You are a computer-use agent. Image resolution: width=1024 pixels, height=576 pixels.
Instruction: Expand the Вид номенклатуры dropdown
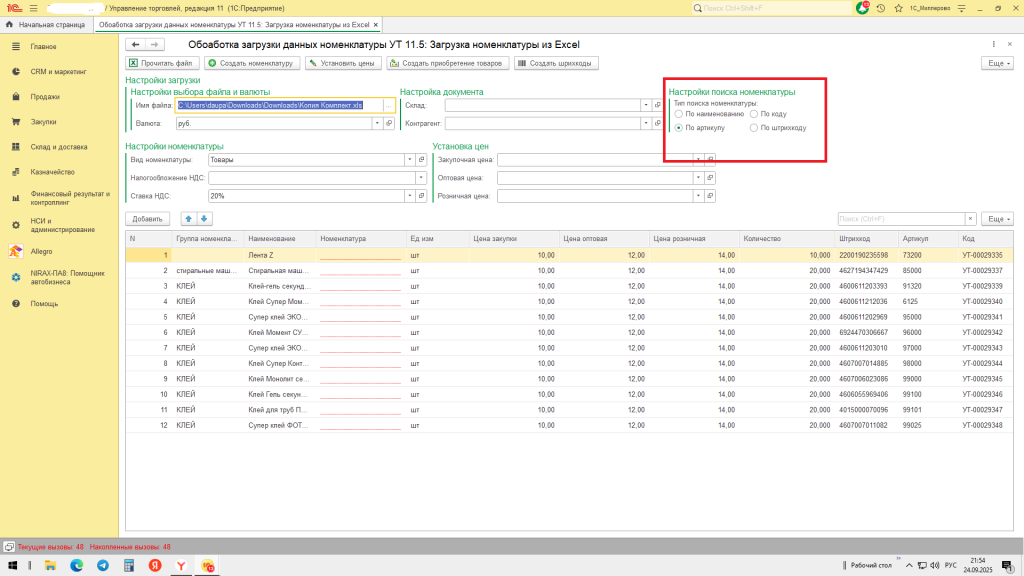click(x=408, y=159)
